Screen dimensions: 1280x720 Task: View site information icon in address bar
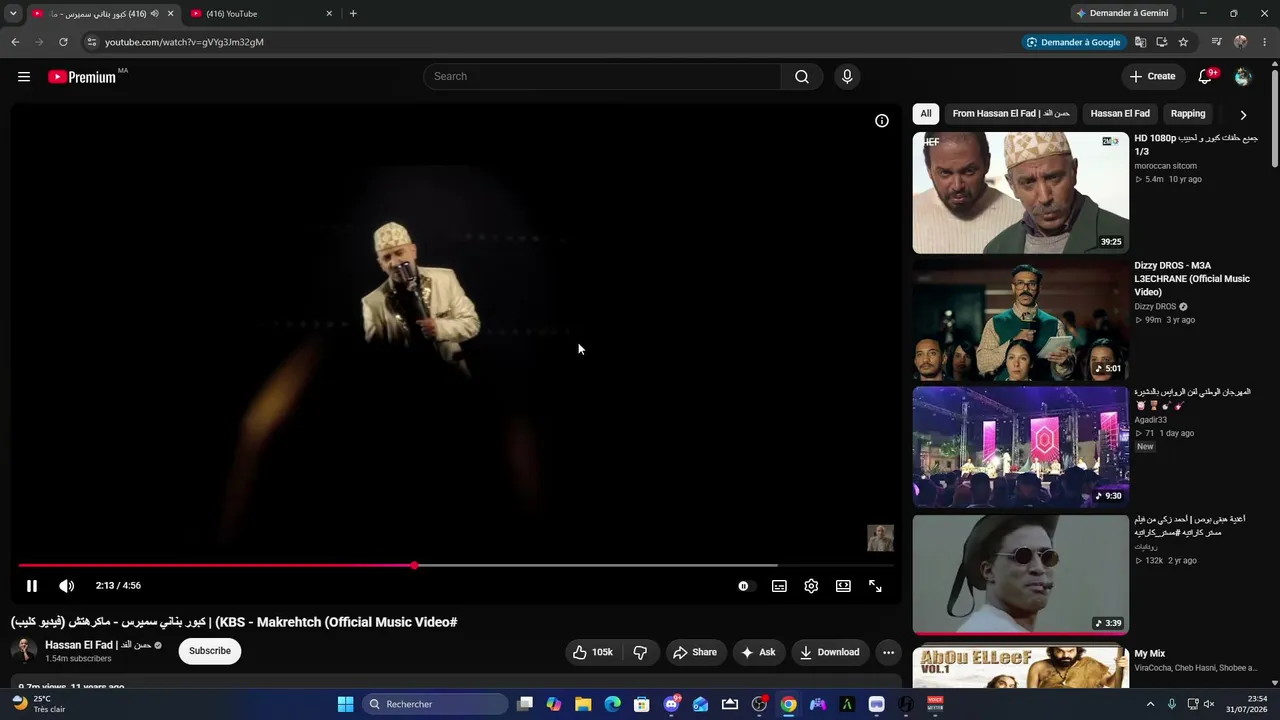tap(91, 42)
